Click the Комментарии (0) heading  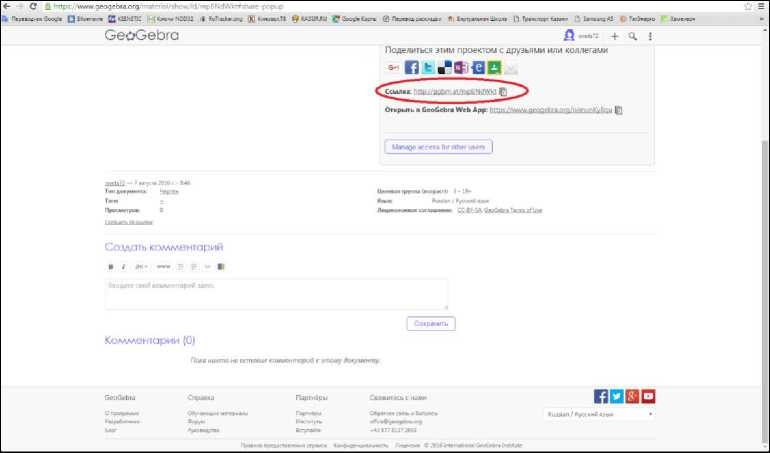coord(150,340)
